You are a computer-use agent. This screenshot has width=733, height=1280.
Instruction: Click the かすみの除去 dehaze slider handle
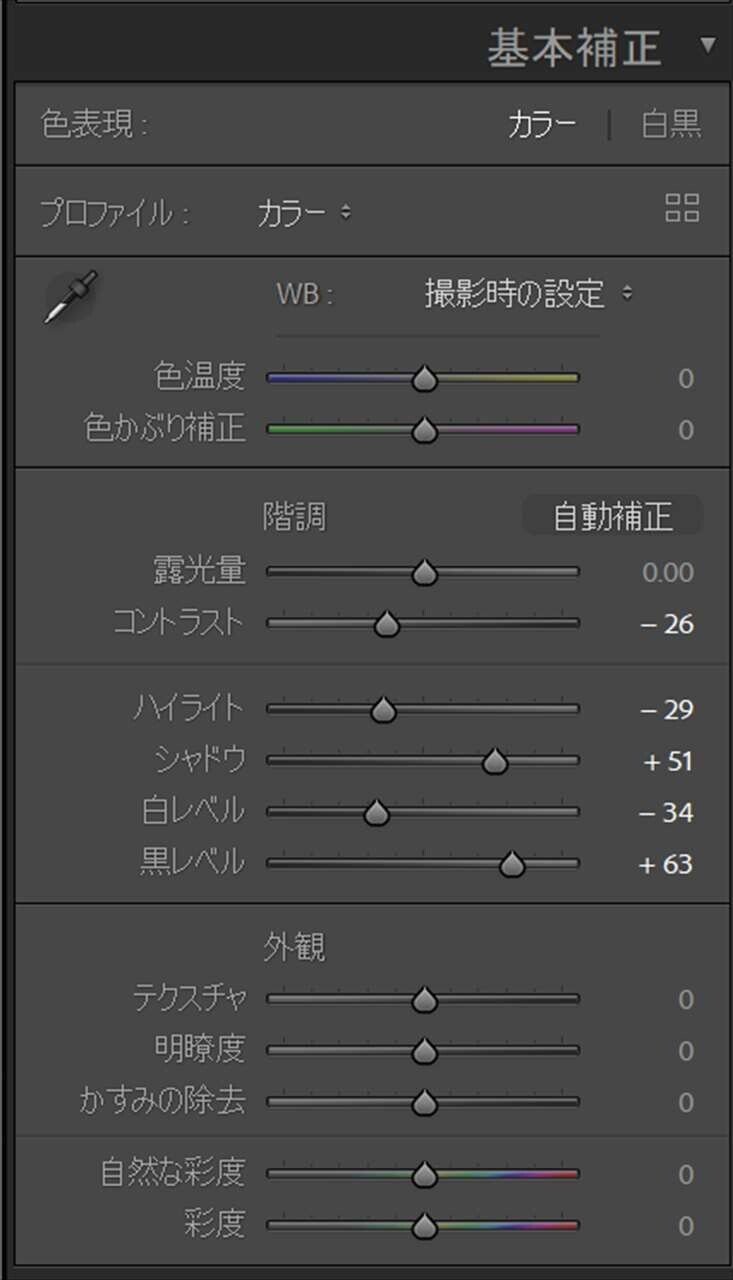[x=423, y=1103]
